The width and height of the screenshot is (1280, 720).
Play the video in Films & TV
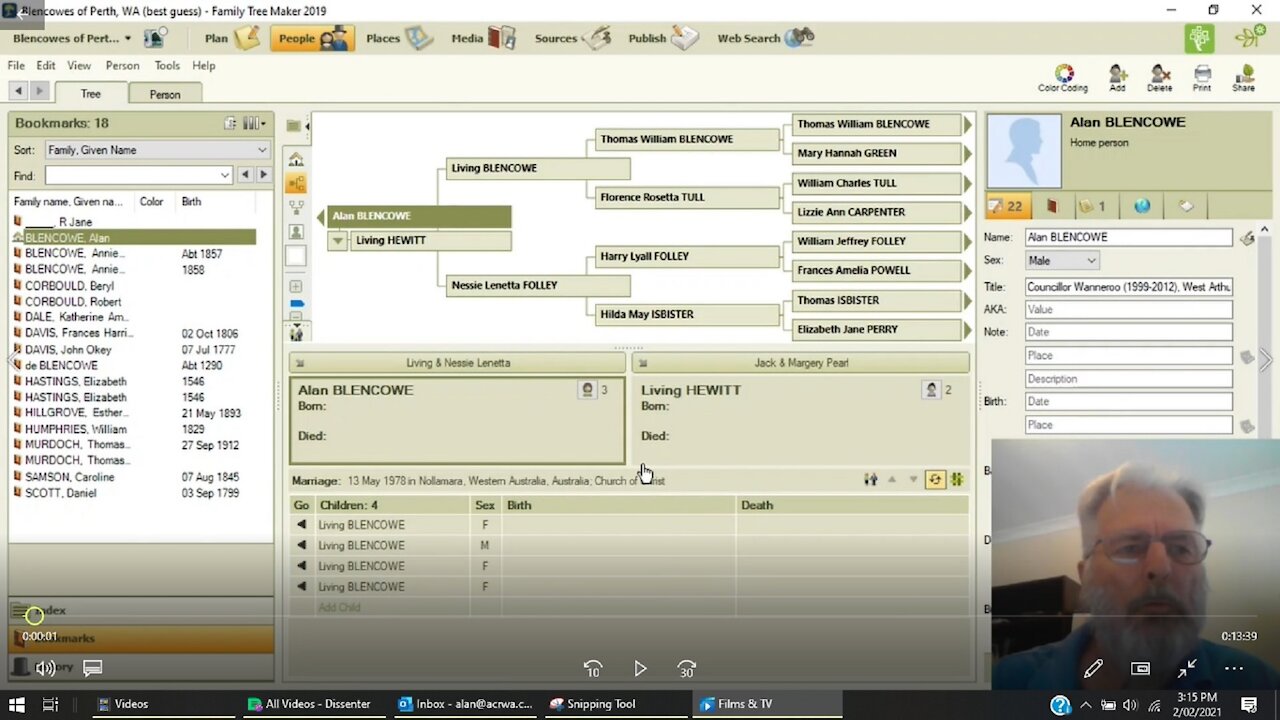[640, 668]
